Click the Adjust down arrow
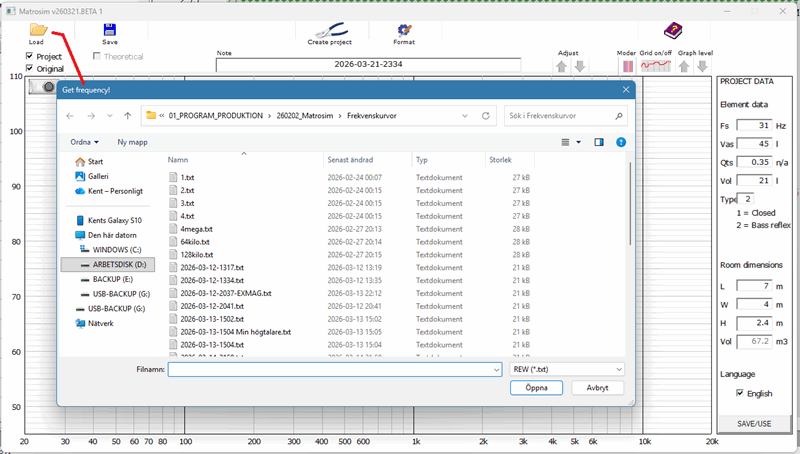This screenshot has height=454, width=800. pos(580,66)
